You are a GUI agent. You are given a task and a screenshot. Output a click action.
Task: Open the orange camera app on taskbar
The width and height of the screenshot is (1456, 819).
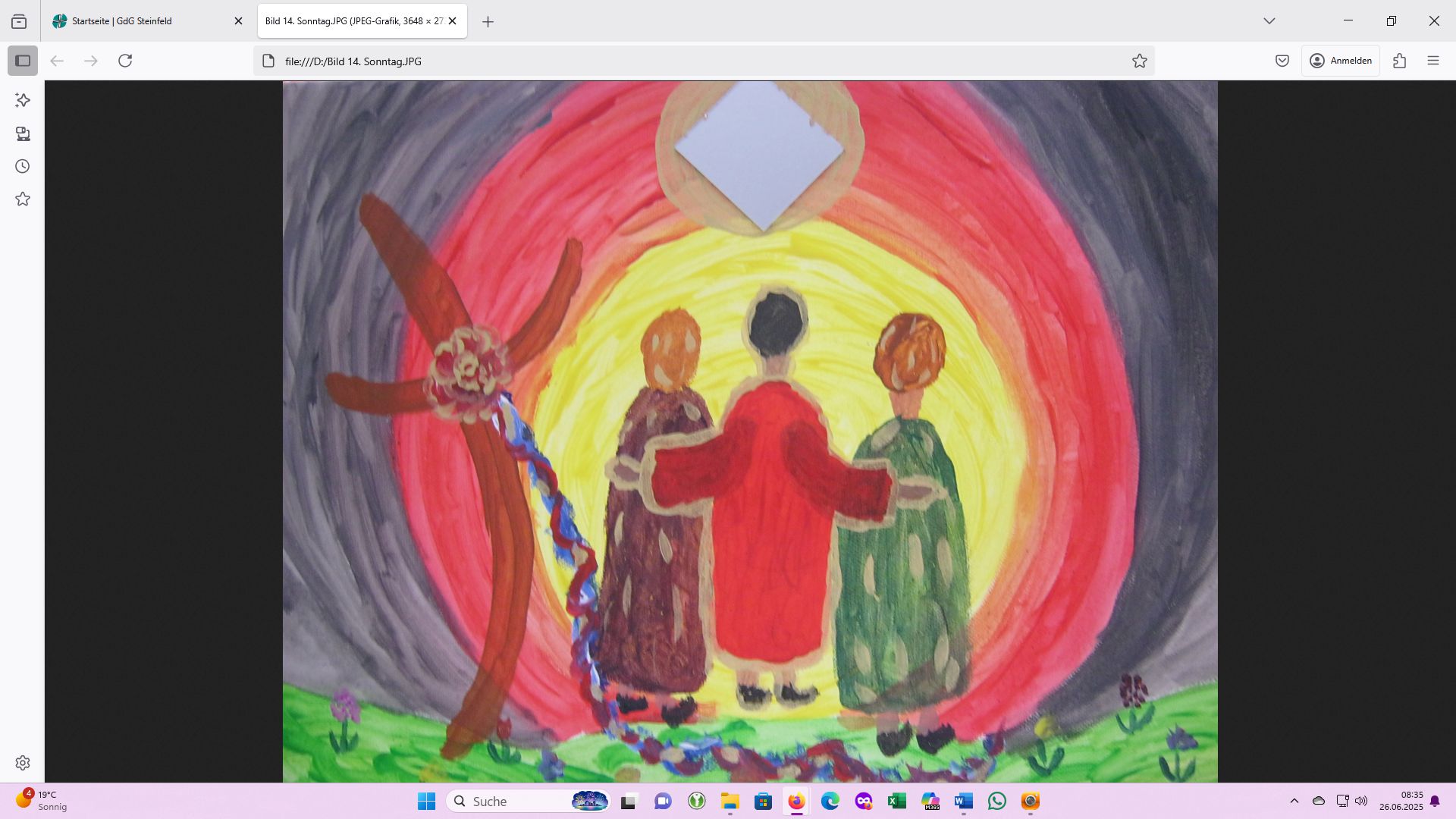[x=1030, y=802]
